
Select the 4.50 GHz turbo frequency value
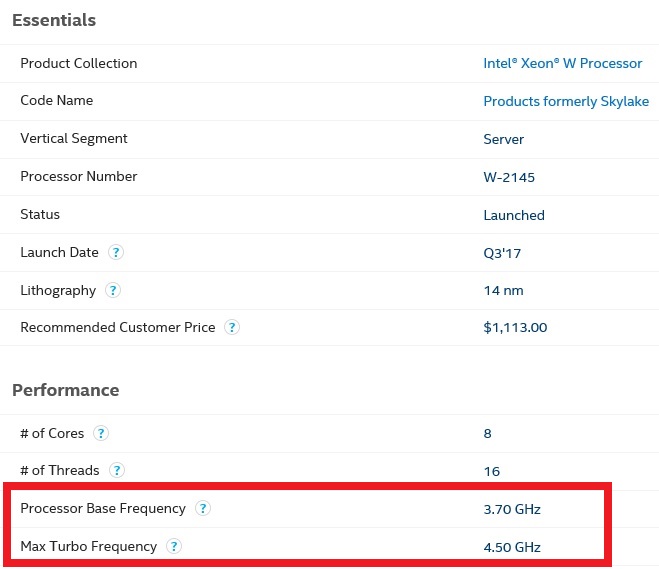coord(512,548)
